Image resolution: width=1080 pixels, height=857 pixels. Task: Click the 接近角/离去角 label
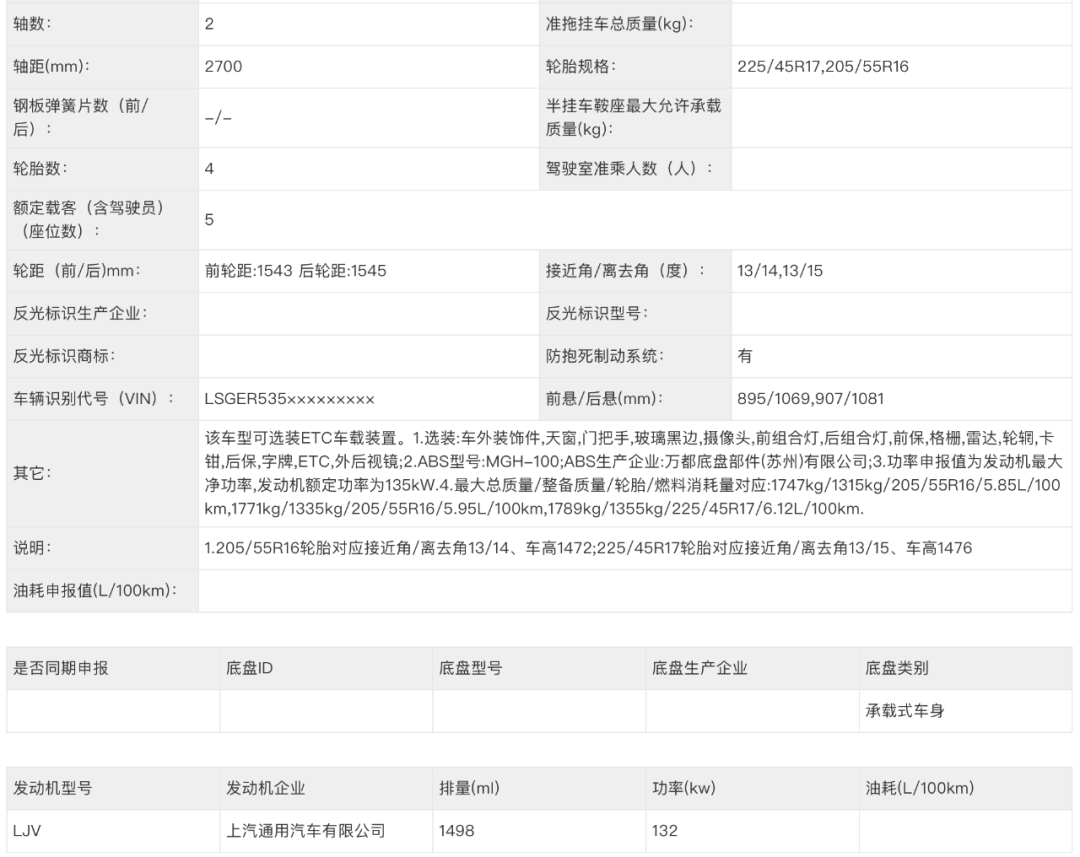pos(625,271)
